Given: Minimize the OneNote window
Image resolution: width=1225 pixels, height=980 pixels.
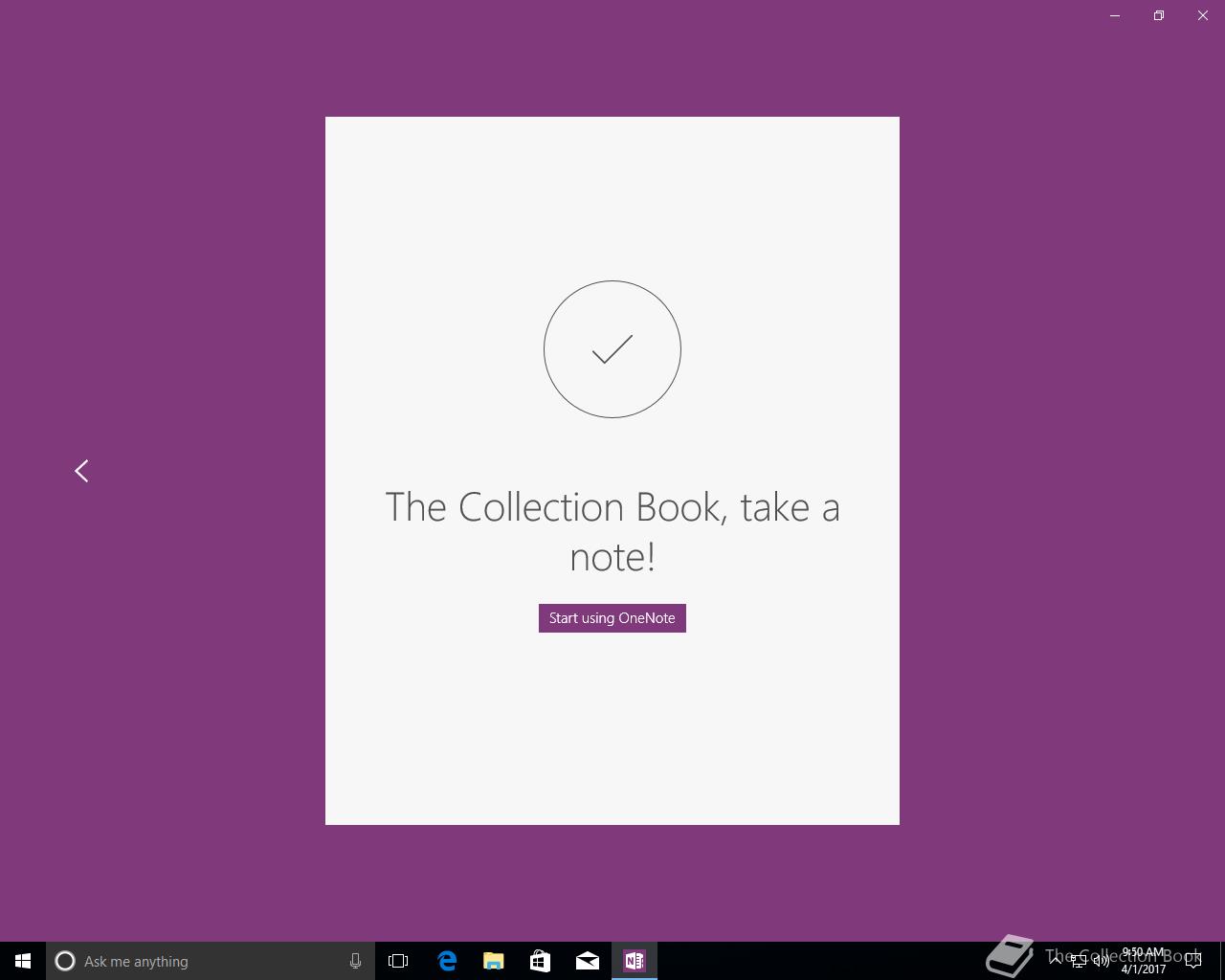Looking at the screenshot, I should tap(1115, 15).
